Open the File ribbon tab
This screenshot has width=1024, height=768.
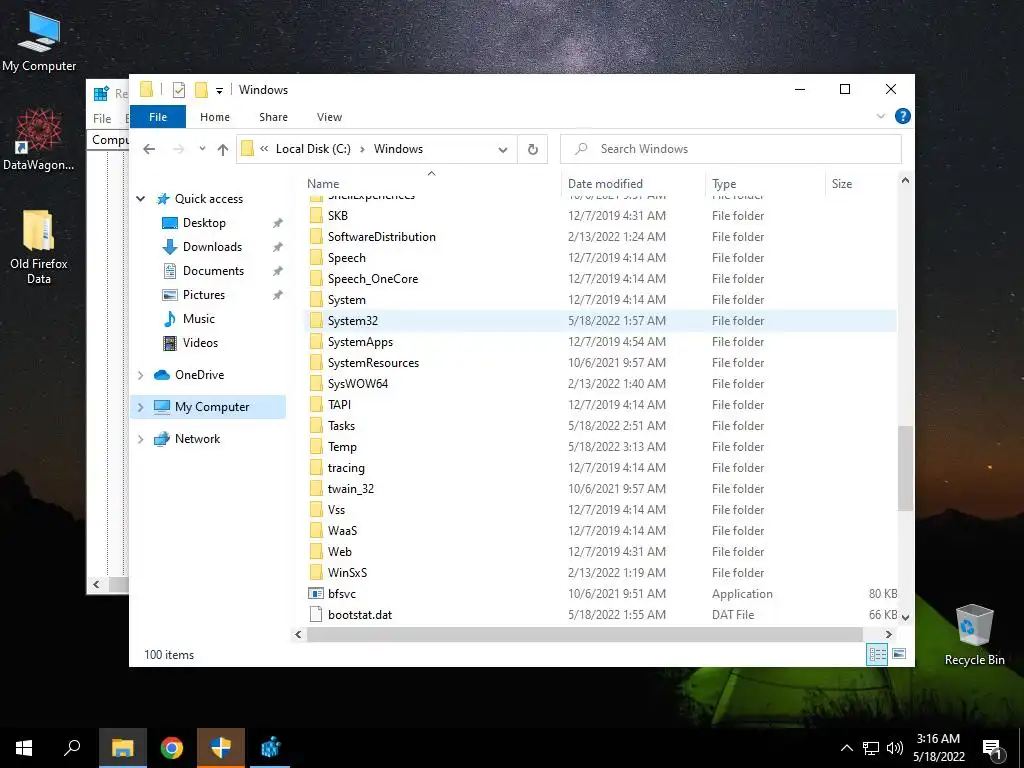[x=158, y=117]
